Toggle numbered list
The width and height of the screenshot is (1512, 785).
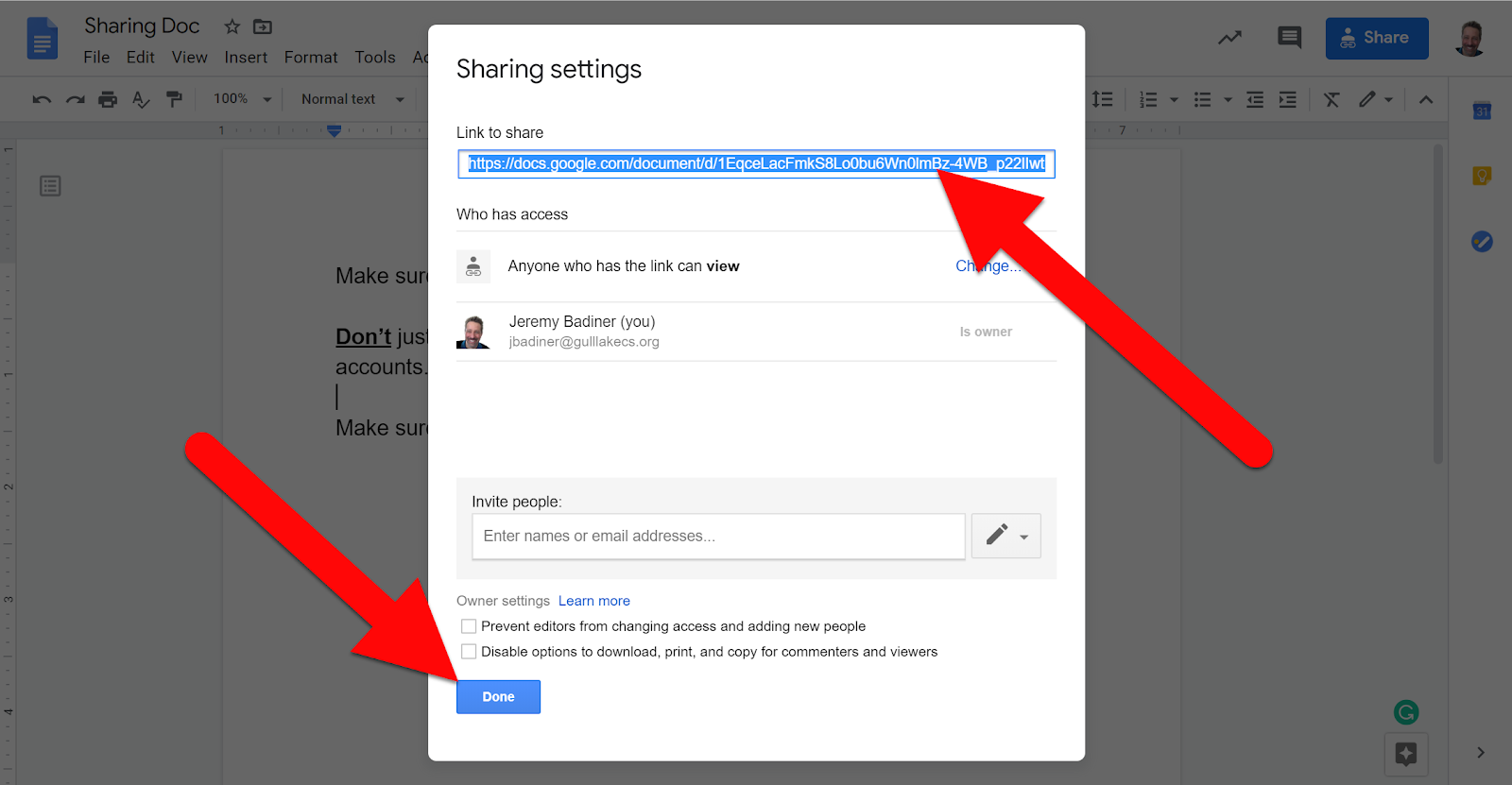(1148, 99)
